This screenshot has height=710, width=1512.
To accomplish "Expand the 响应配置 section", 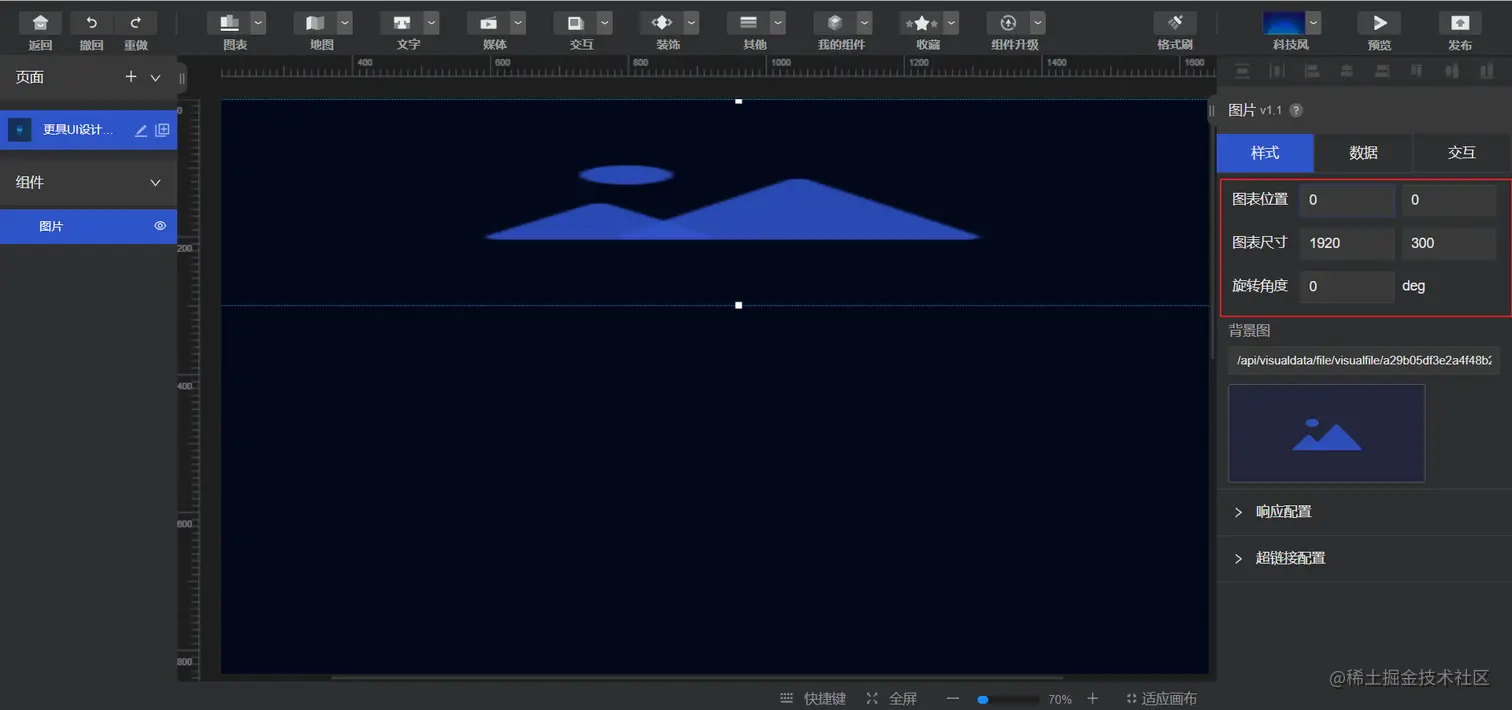I will (x=1364, y=512).
